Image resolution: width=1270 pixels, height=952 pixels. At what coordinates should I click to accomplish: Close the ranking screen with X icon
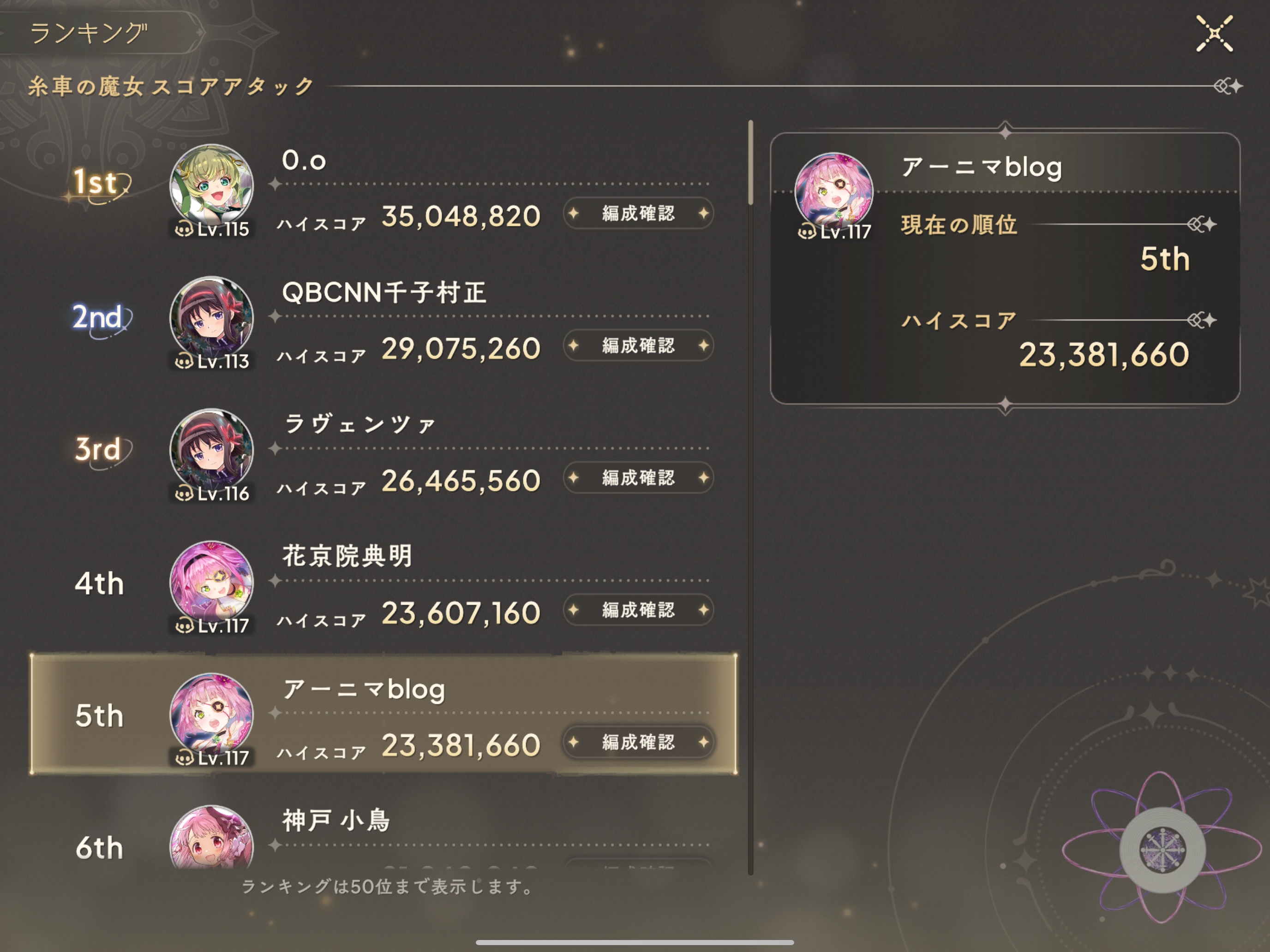[1214, 33]
